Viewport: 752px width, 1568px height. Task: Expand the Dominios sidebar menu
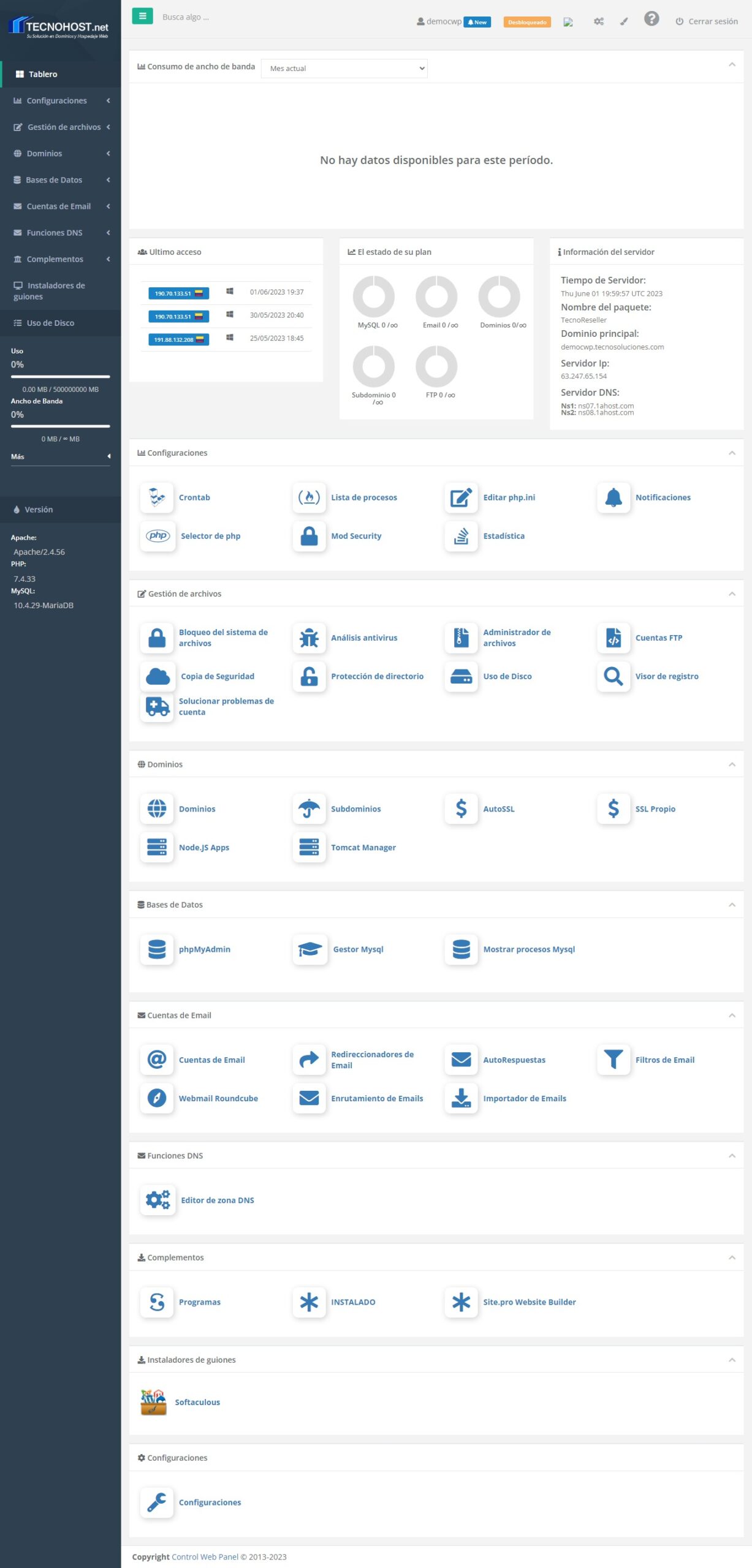[x=60, y=153]
